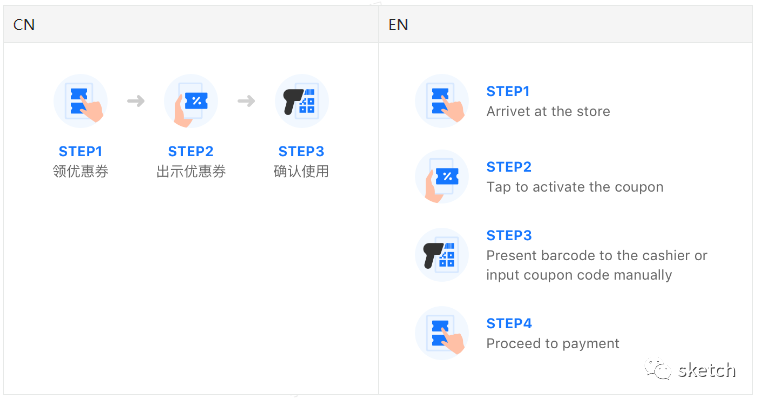Click the arrow between CN STEP1 and STEP2
Viewport: 761px width, 401px height.
[136, 101]
